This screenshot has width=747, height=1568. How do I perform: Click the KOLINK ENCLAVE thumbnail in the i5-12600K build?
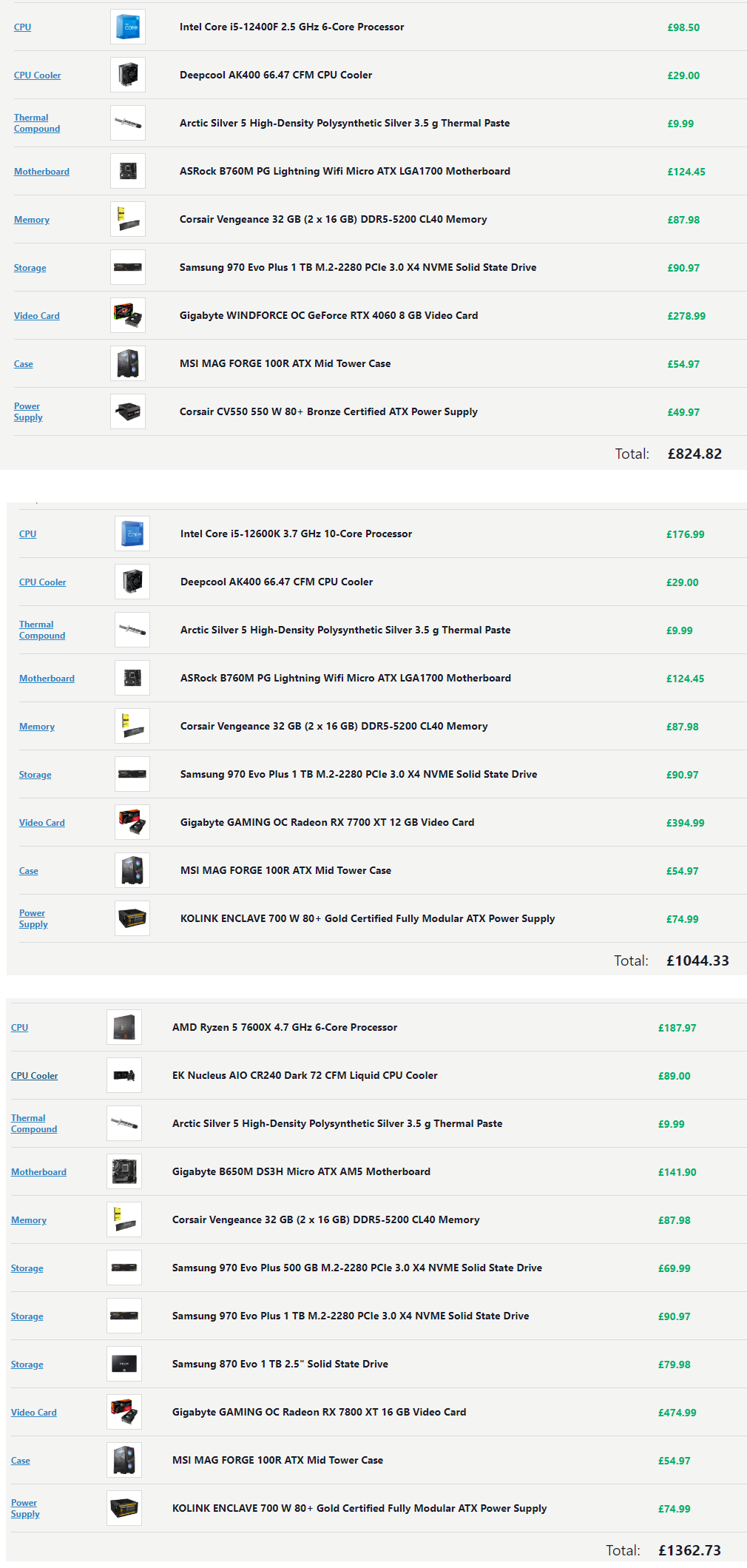click(x=132, y=918)
